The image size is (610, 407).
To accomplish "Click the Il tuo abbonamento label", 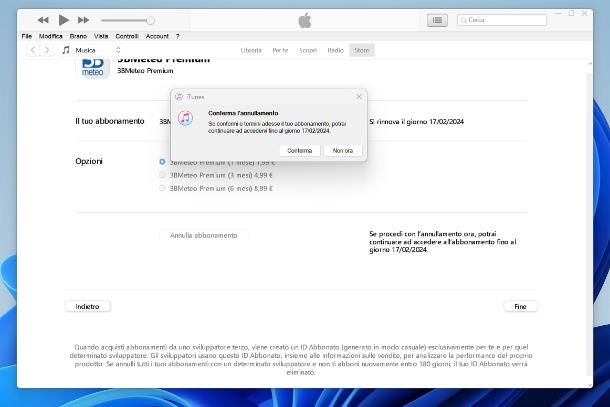I will [x=110, y=121].
